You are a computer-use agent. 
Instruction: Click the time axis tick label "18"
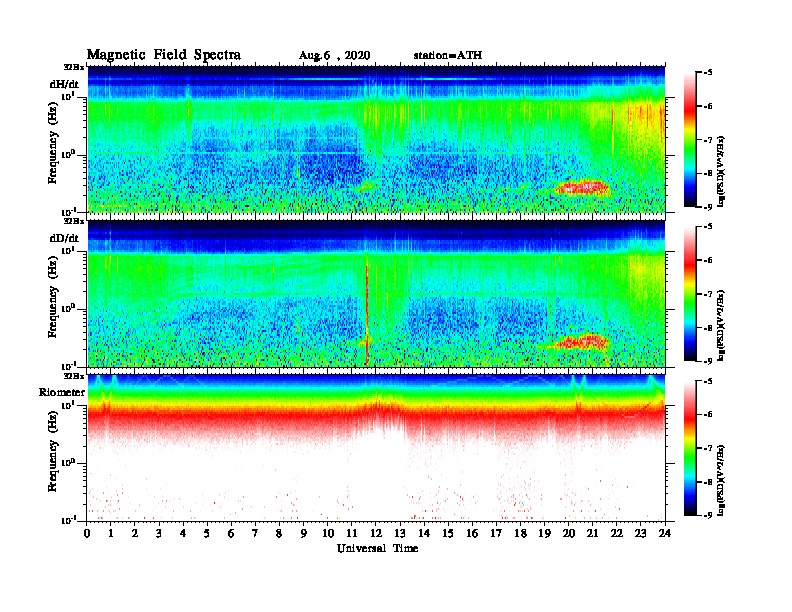click(x=520, y=534)
